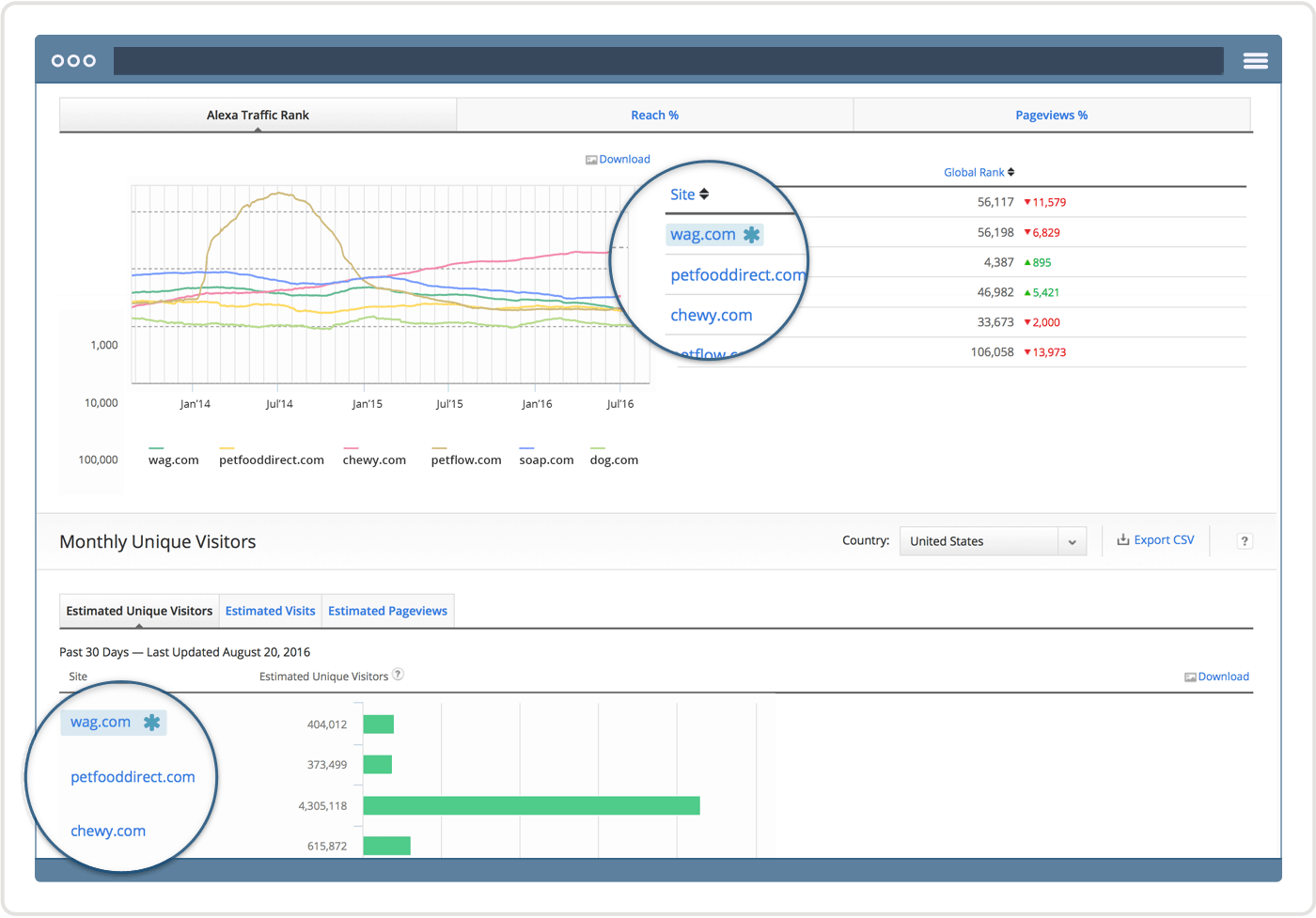Click the asterisk icon beside wag.com in visitors list
Image resolution: width=1316 pixels, height=918 pixels.
tap(151, 723)
